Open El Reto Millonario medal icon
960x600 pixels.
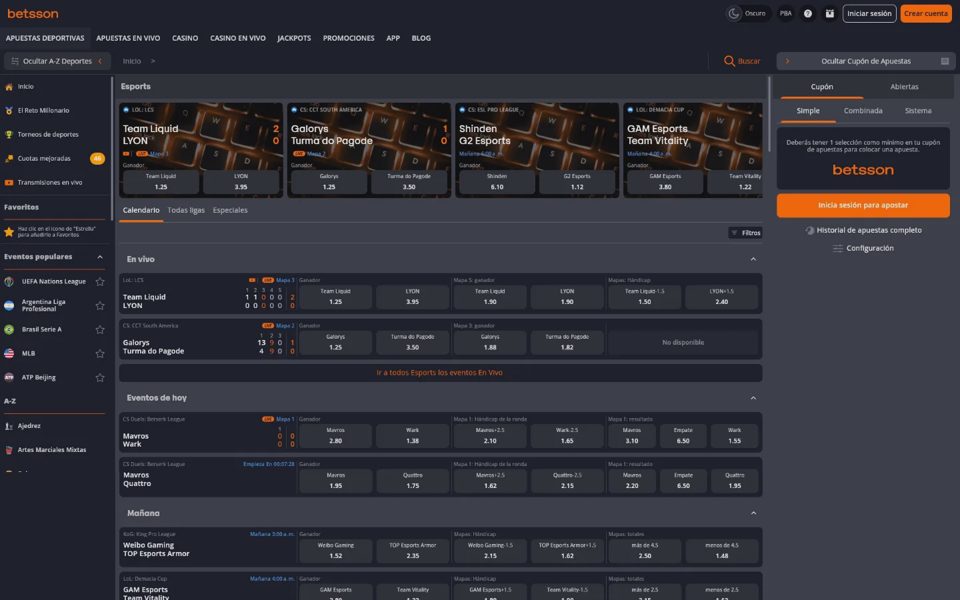pos(9,111)
